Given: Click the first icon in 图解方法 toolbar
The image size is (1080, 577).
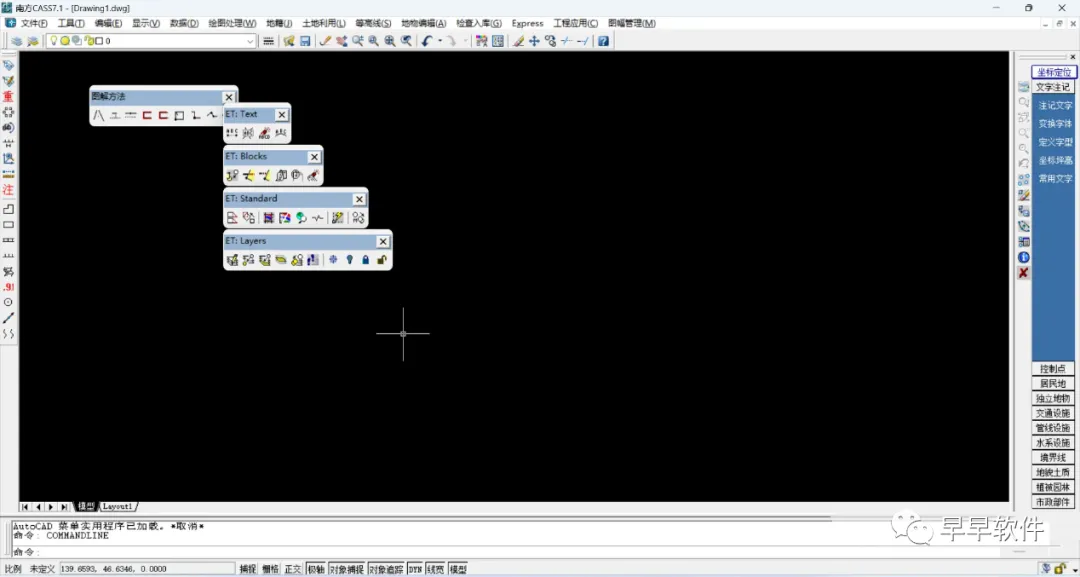Looking at the screenshot, I should [98, 115].
